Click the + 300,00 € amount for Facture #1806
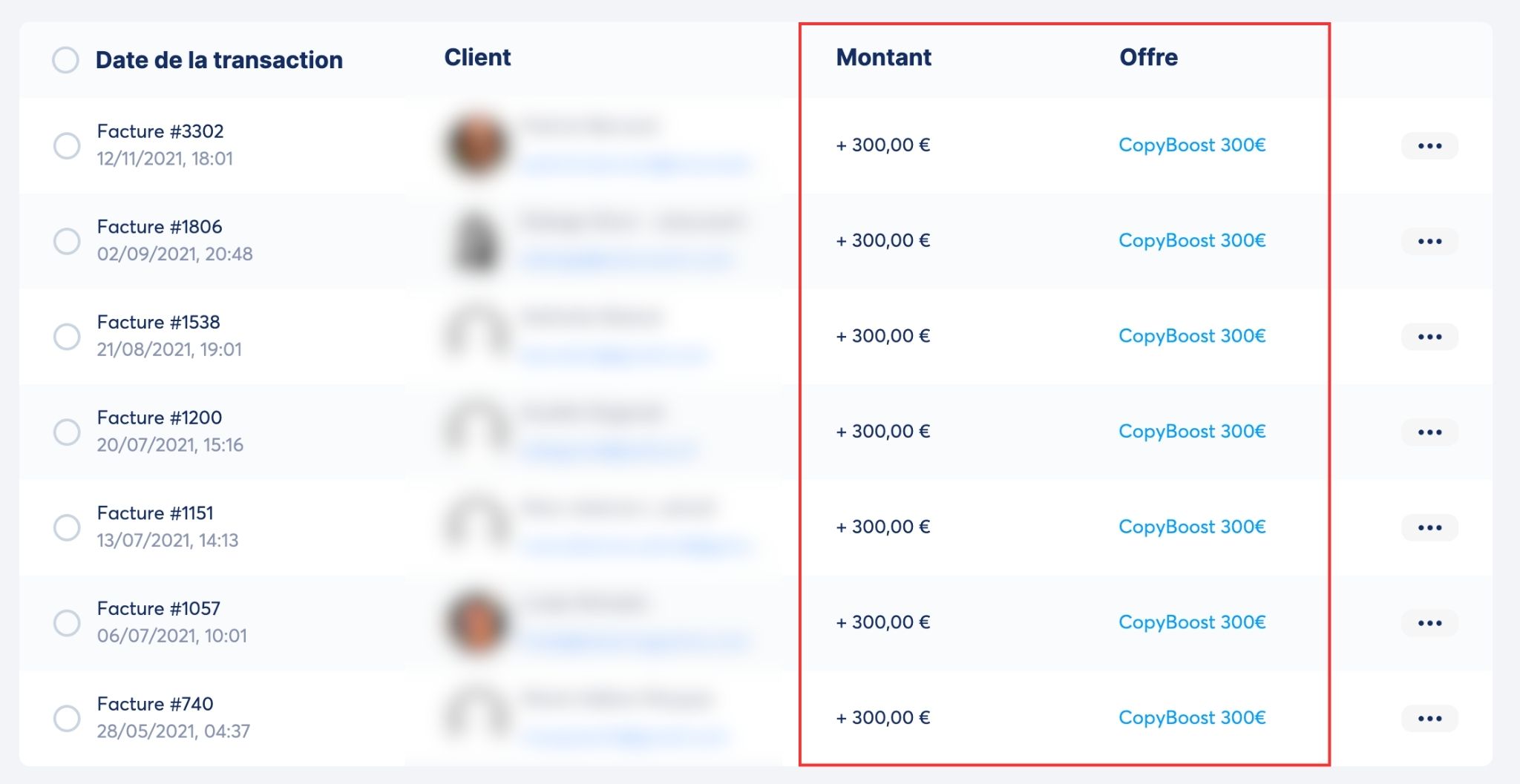The width and height of the screenshot is (1520, 784). pyautogui.click(x=882, y=240)
